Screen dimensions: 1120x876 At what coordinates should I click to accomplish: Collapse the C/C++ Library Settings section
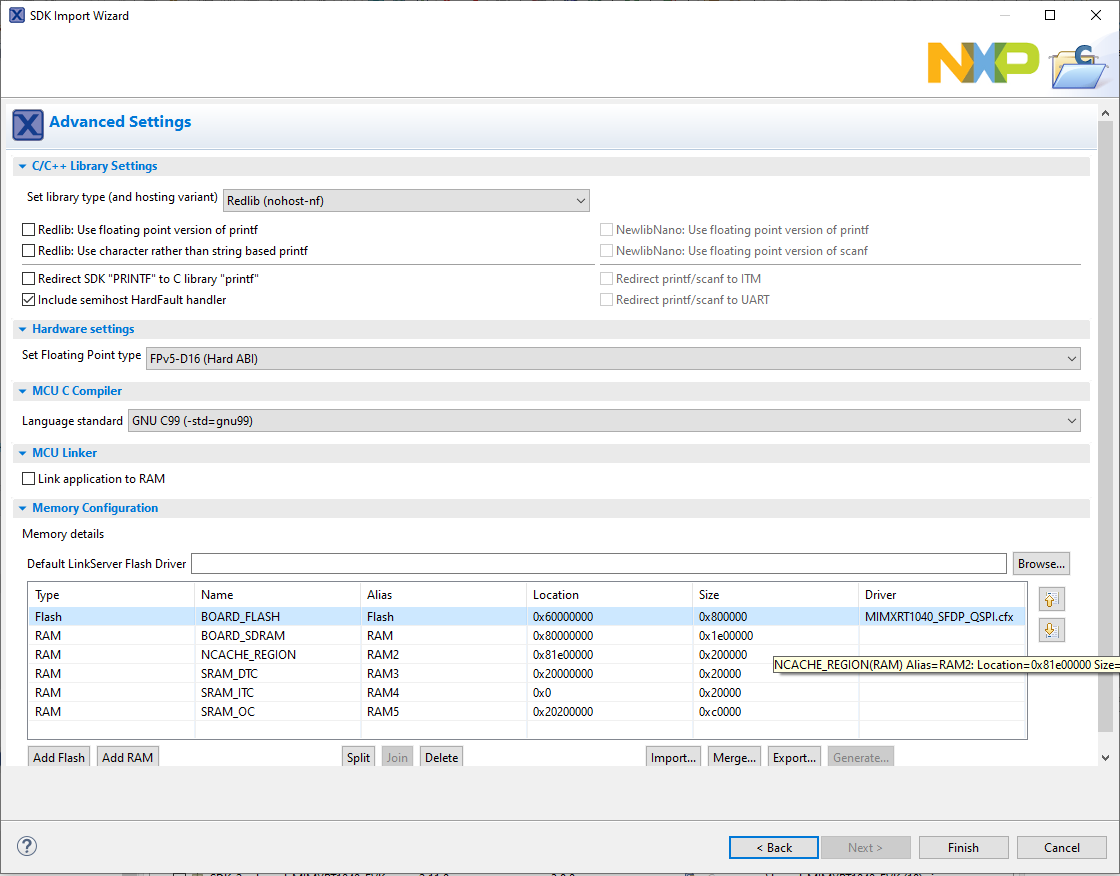tap(23, 166)
